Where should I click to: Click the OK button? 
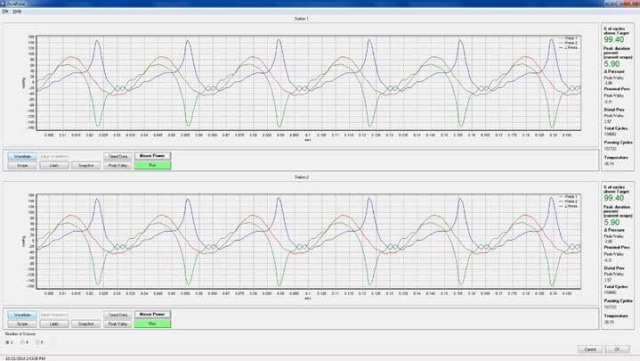click(617, 349)
